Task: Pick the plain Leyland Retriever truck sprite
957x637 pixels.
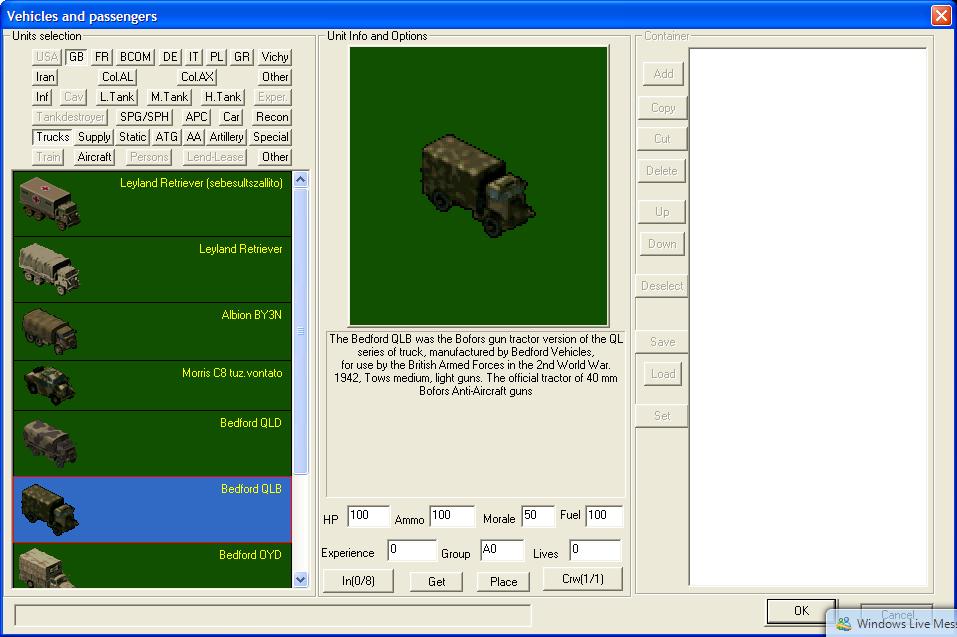Action: tap(49, 268)
